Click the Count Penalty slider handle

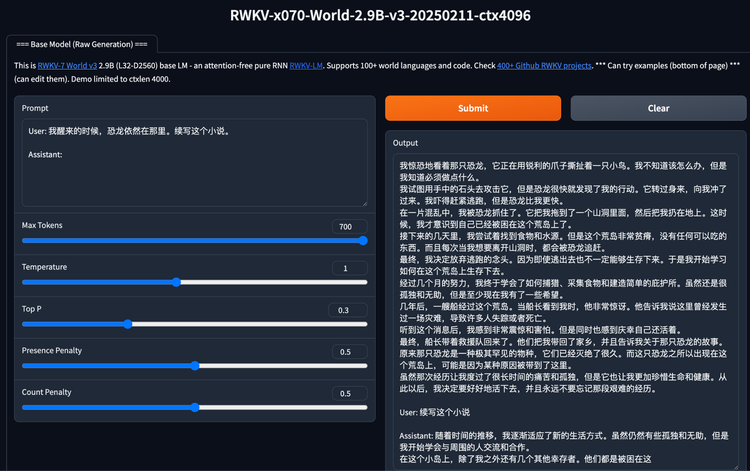click(195, 407)
